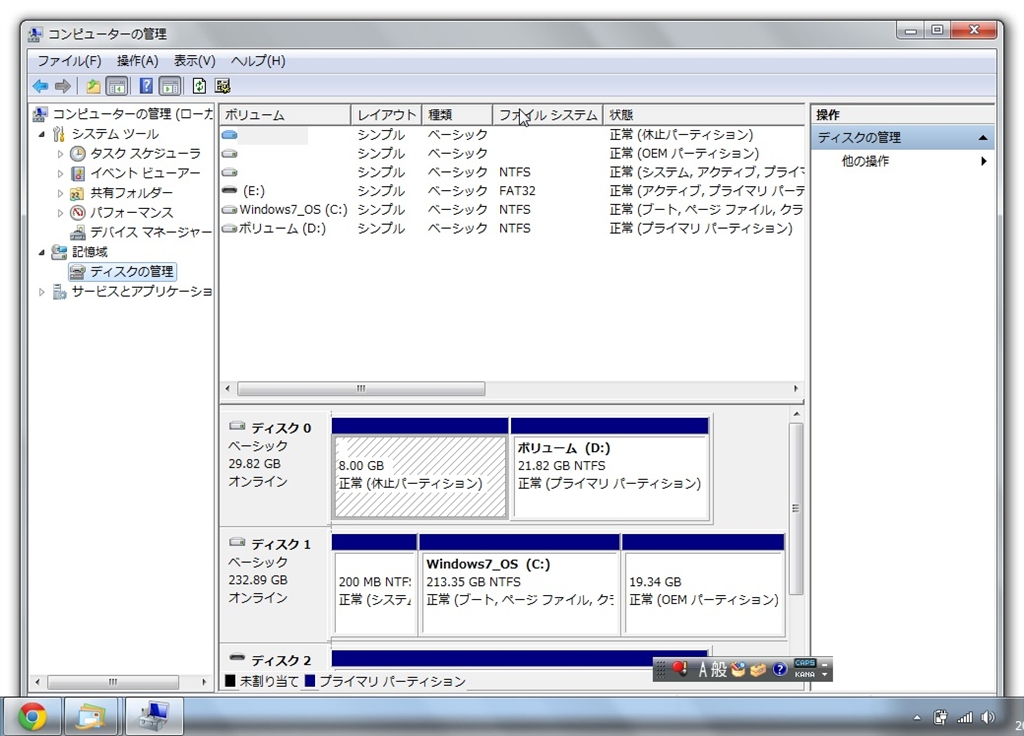Click the network signal icon in system tray
The width and height of the screenshot is (1024, 736).
(965, 718)
